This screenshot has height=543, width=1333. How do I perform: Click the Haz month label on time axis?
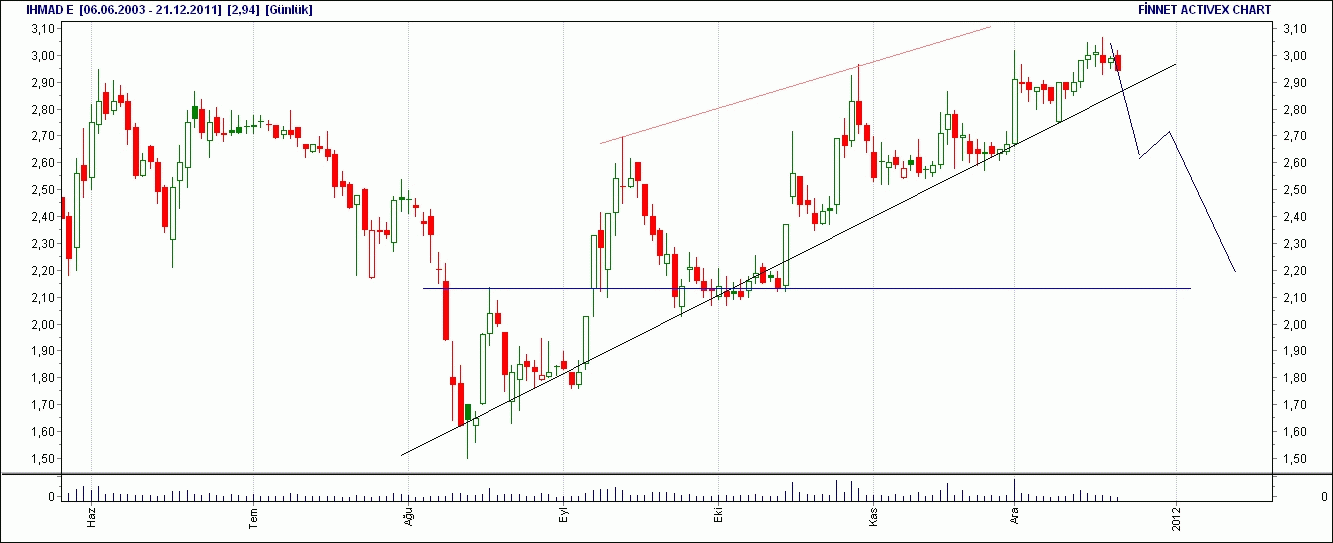click(90, 520)
